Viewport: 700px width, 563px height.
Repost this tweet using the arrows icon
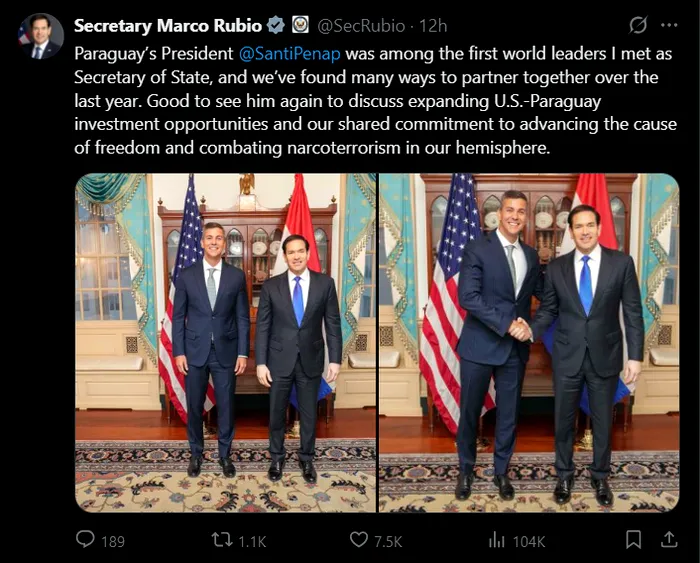(222, 540)
